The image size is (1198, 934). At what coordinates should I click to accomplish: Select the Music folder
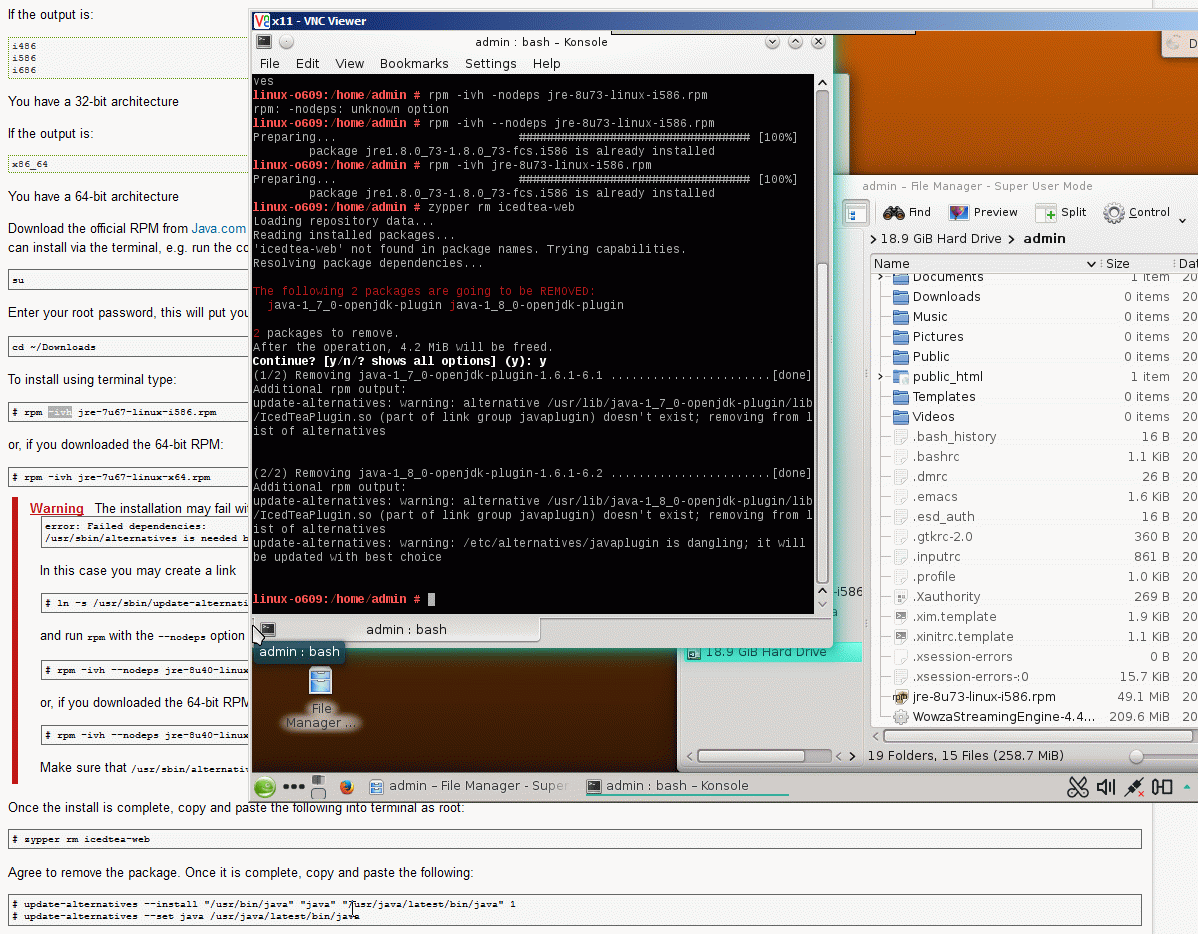coord(930,316)
